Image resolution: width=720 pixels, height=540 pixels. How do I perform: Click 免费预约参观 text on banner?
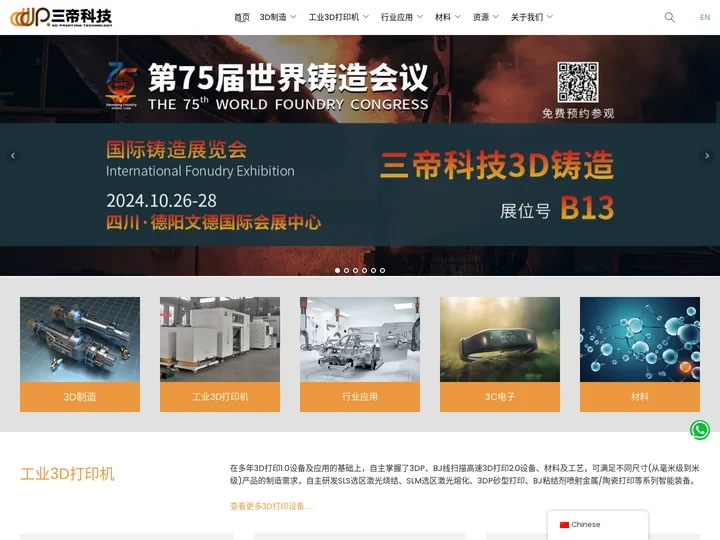click(578, 113)
